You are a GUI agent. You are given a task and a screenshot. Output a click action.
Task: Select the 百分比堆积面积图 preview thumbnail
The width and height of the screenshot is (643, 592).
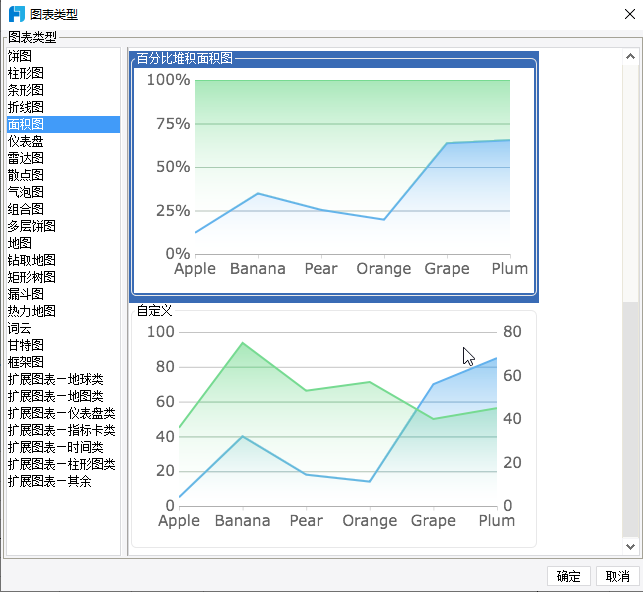click(x=334, y=177)
